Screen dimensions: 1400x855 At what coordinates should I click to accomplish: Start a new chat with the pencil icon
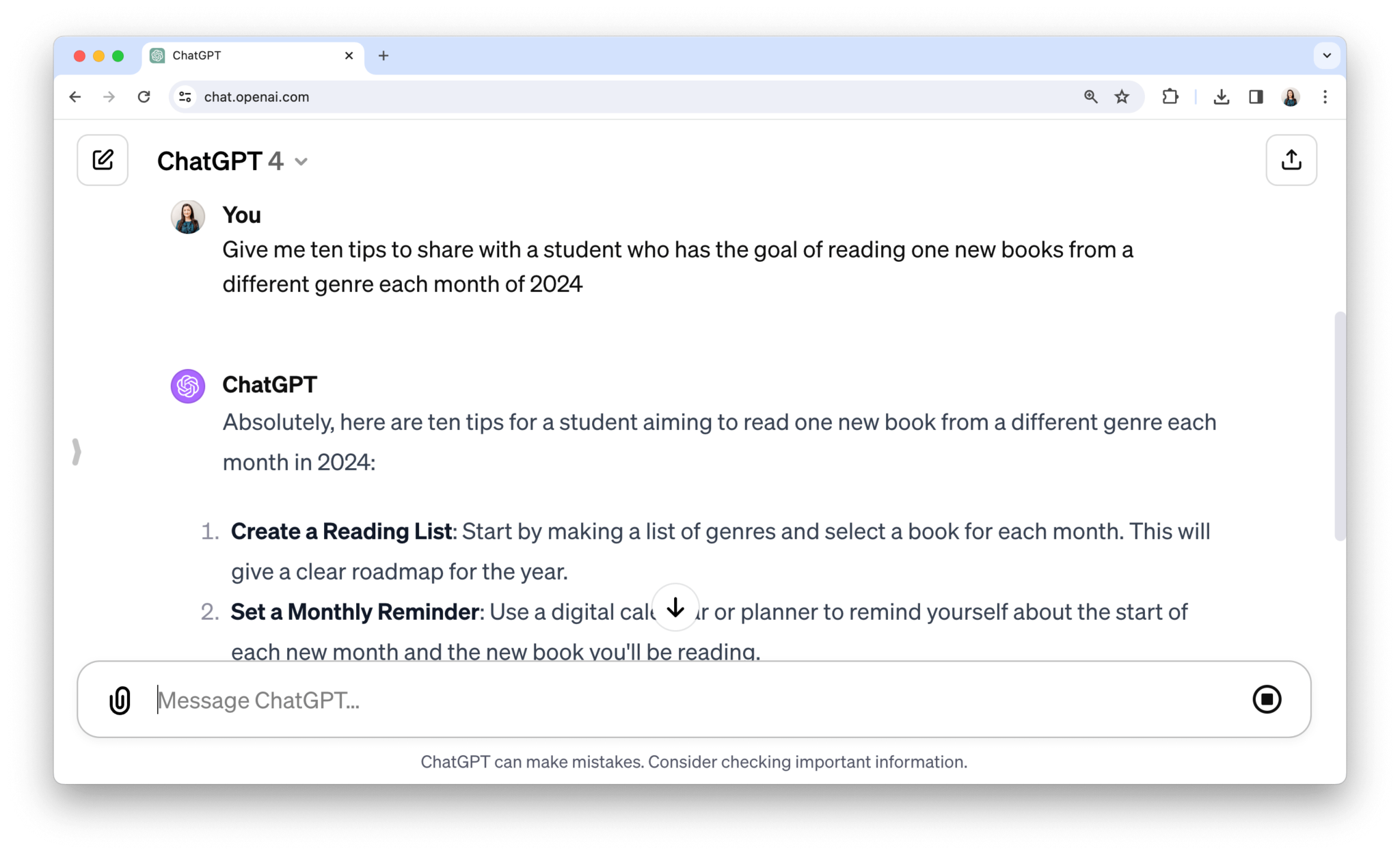(103, 160)
